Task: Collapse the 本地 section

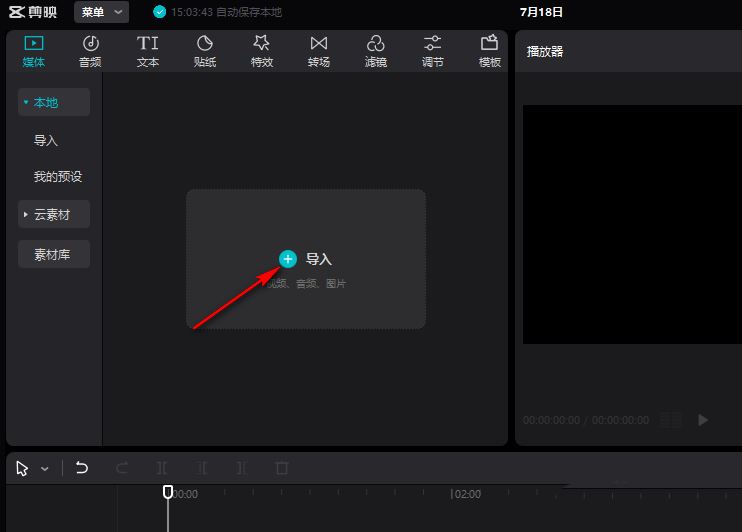Action: tap(54, 102)
